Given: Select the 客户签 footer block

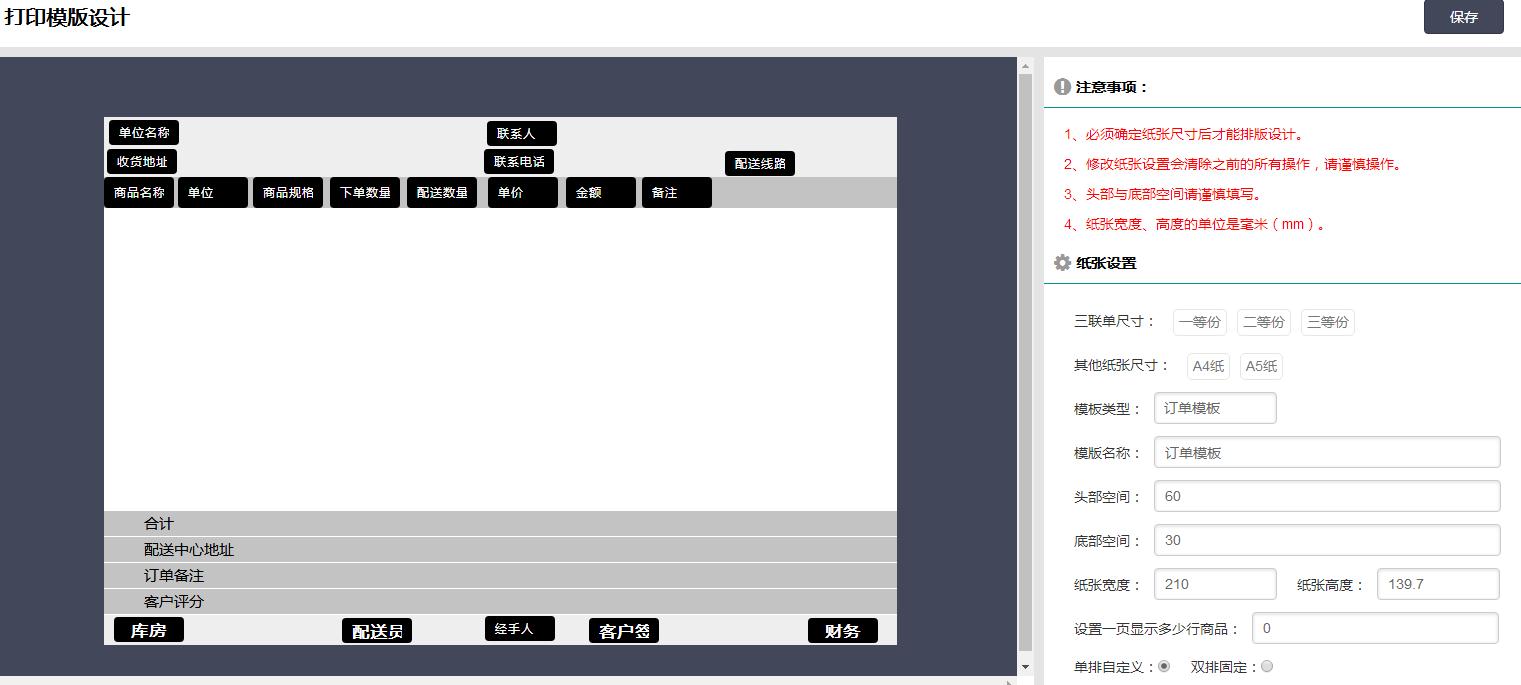Looking at the screenshot, I should tap(623, 631).
